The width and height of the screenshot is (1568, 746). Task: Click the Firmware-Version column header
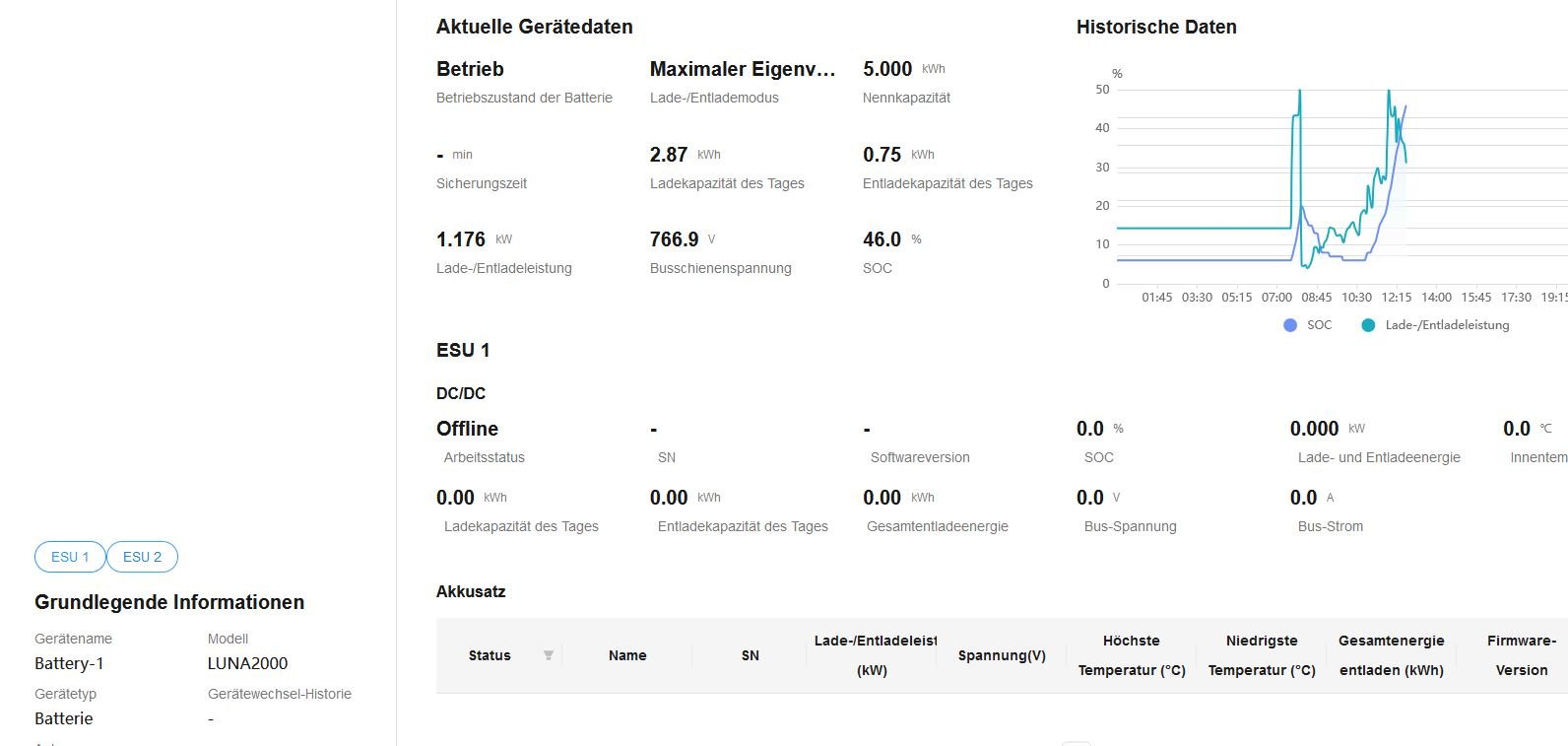(x=1521, y=655)
